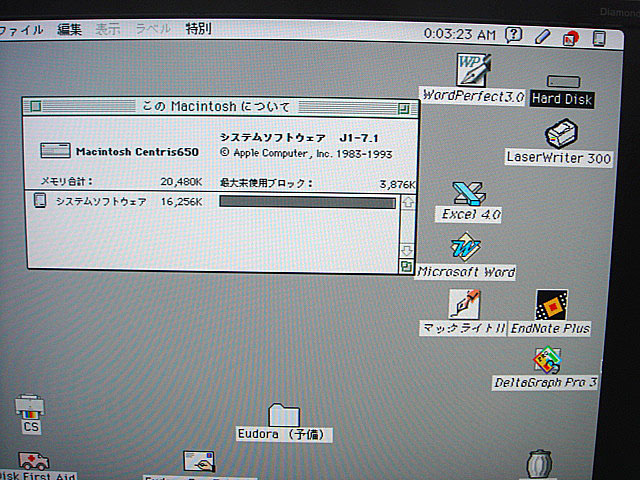Click the Apple Computer, Inc. 1983-1993 copyright
The height and width of the screenshot is (480, 640).
point(306,153)
